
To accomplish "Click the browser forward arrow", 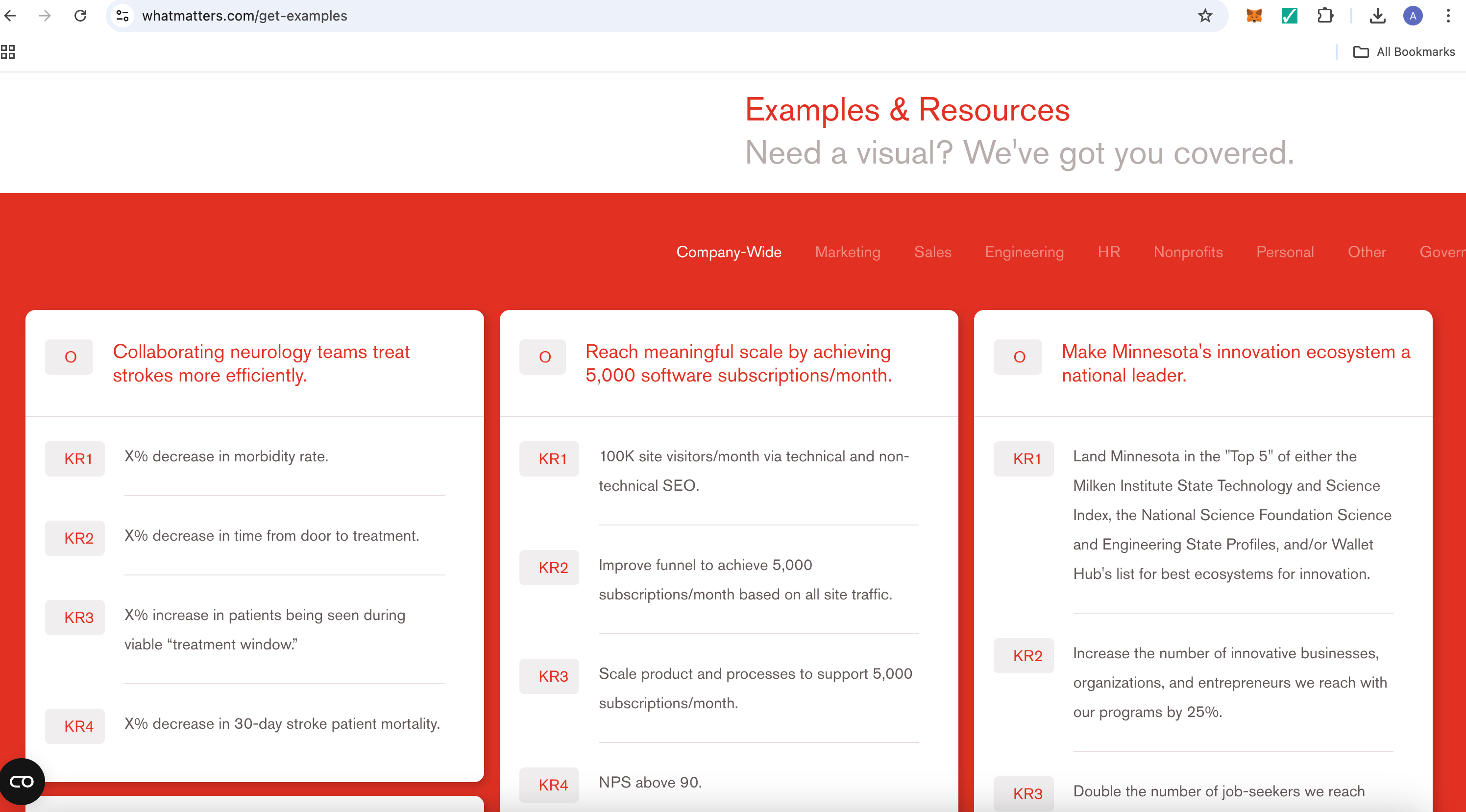I will point(45,15).
